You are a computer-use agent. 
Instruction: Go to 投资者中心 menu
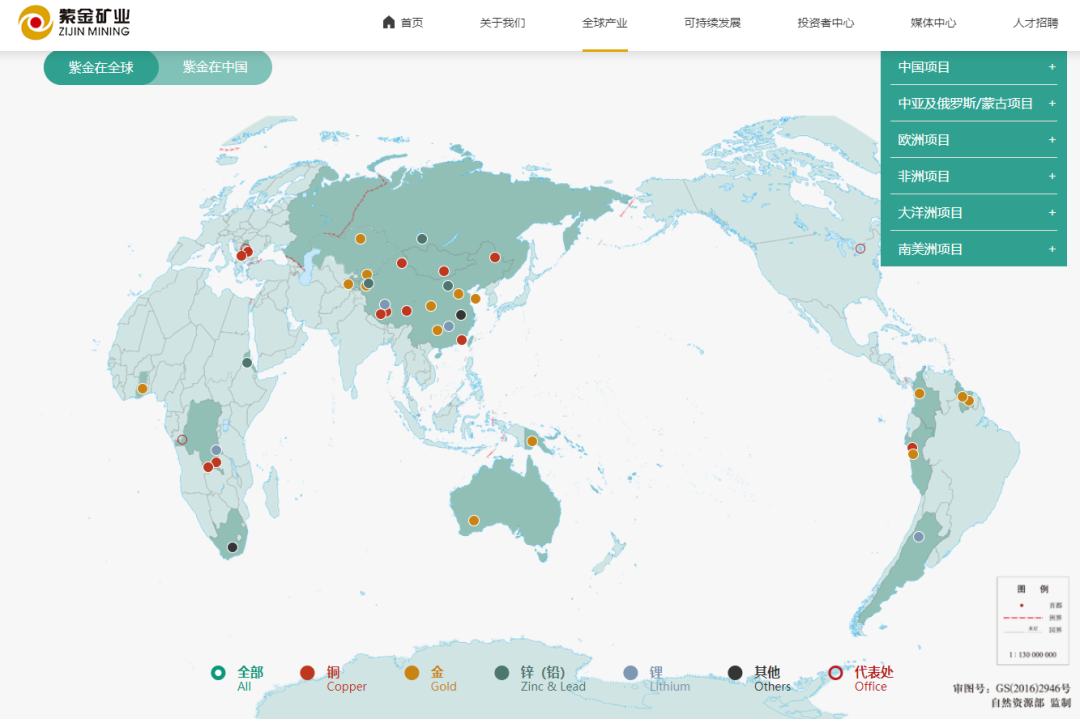[x=826, y=23]
